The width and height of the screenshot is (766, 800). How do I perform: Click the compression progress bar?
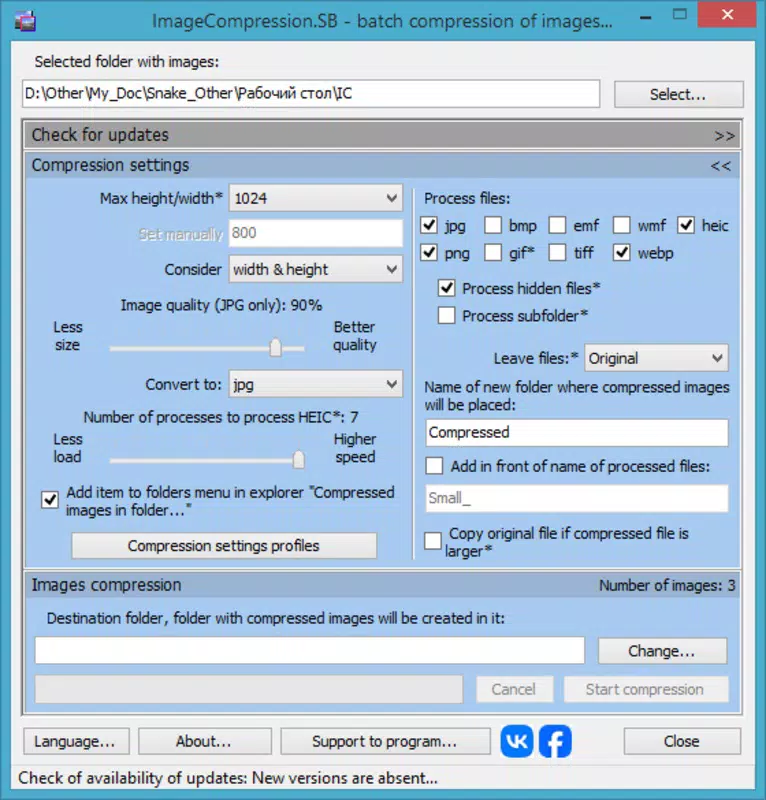[249, 689]
